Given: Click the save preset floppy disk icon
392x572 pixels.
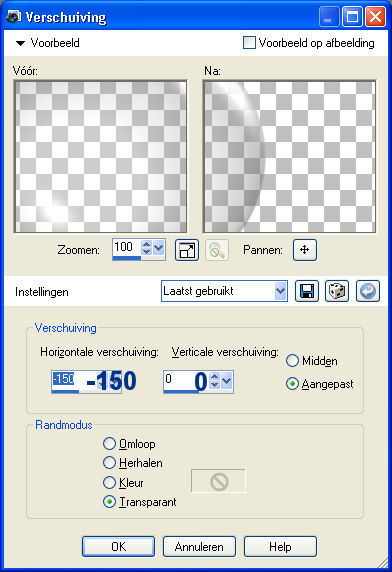Looking at the screenshot, I should click(307, 291).
